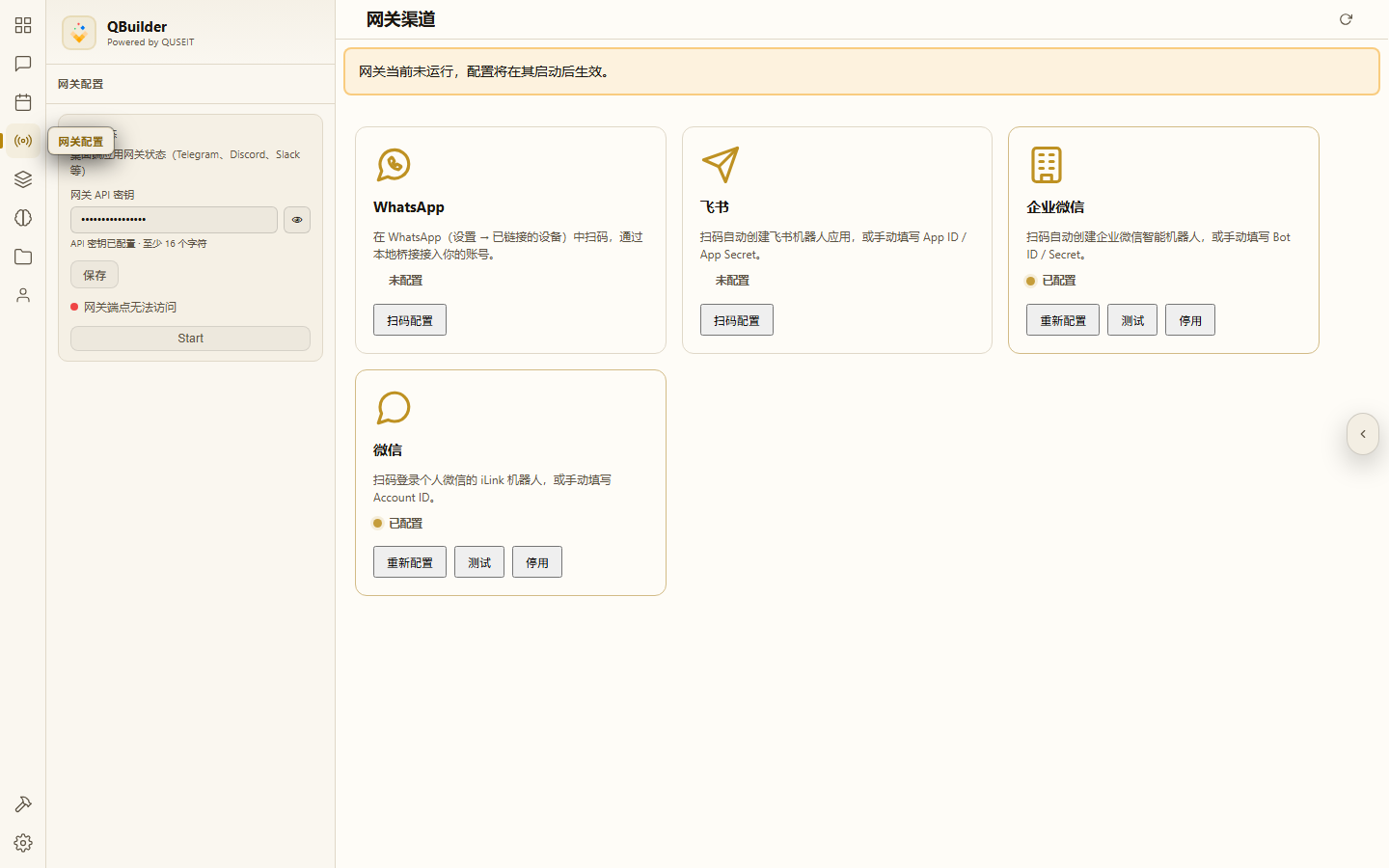
Task: Click 保存 button
Action: pyautogui.click(x=95, y=275)
